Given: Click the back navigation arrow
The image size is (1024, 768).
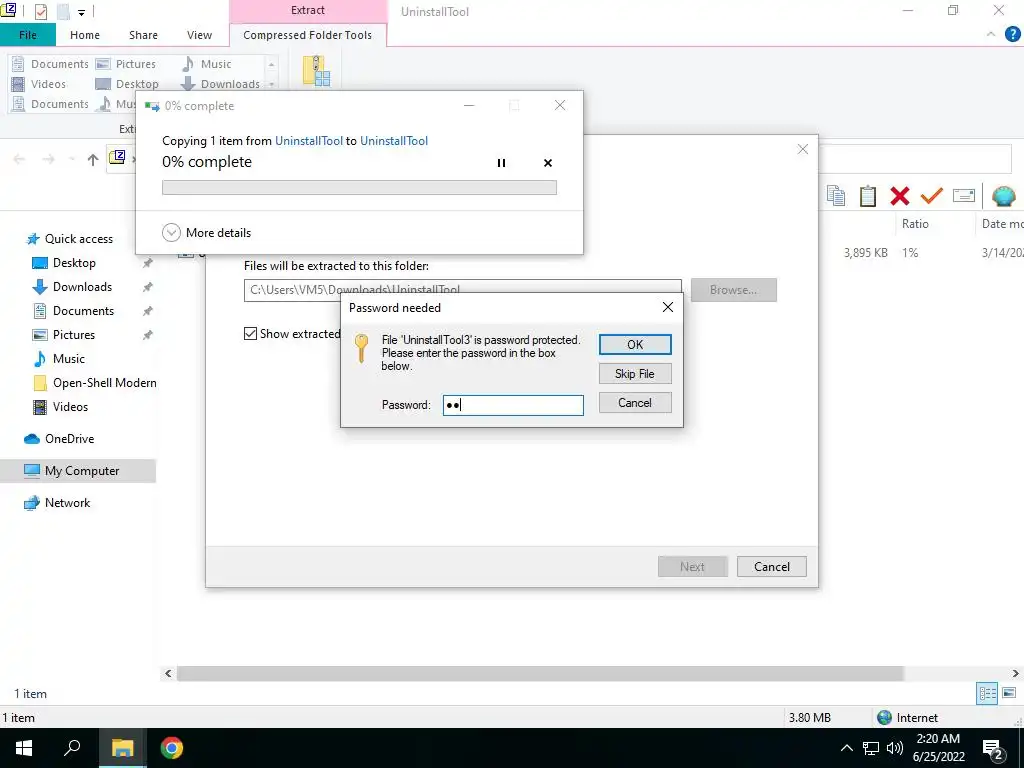Looking at the screenshot, I should pyautogui.click(x=19, y=159).
